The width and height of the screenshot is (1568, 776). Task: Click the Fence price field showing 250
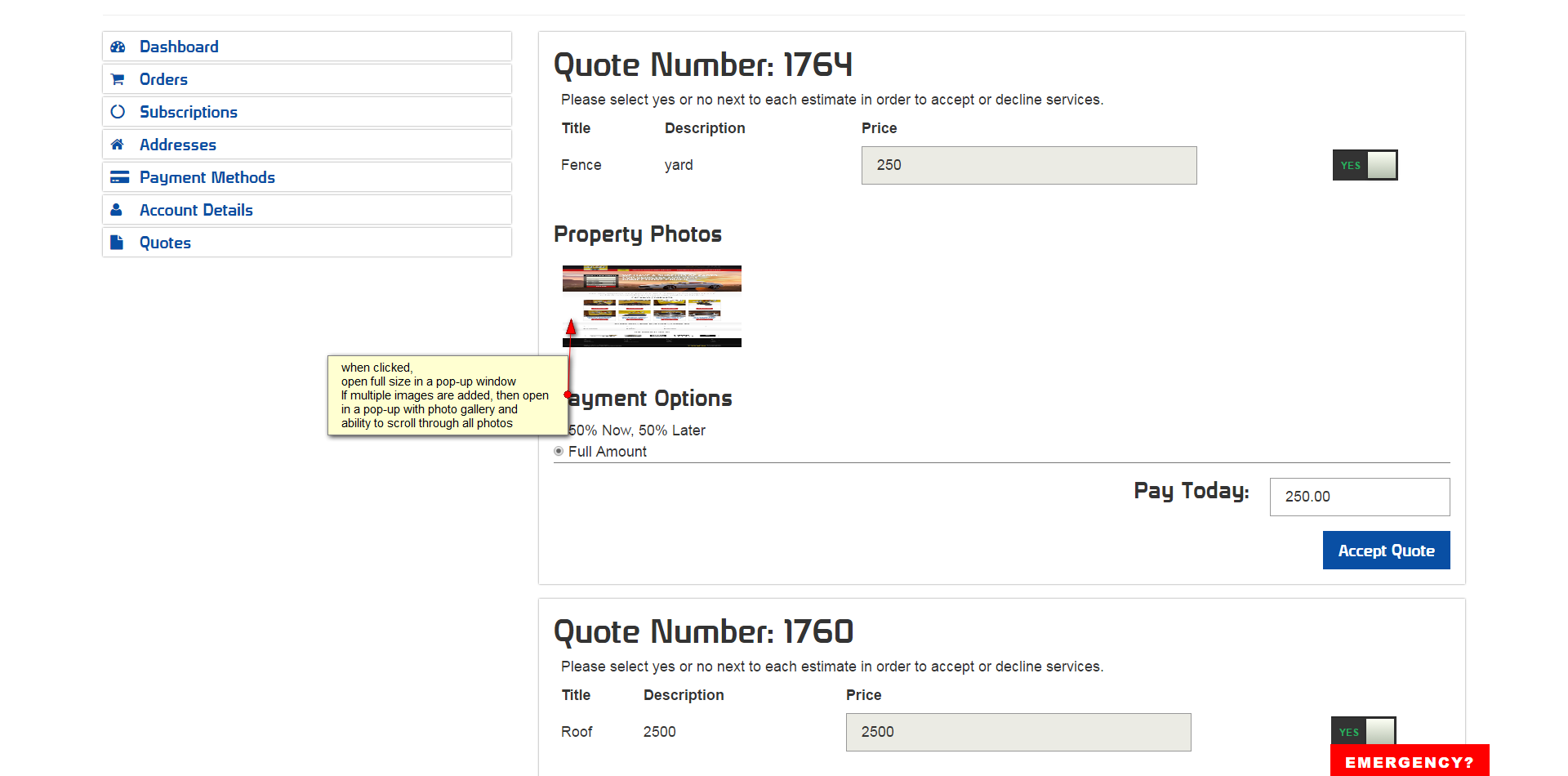1028,165
